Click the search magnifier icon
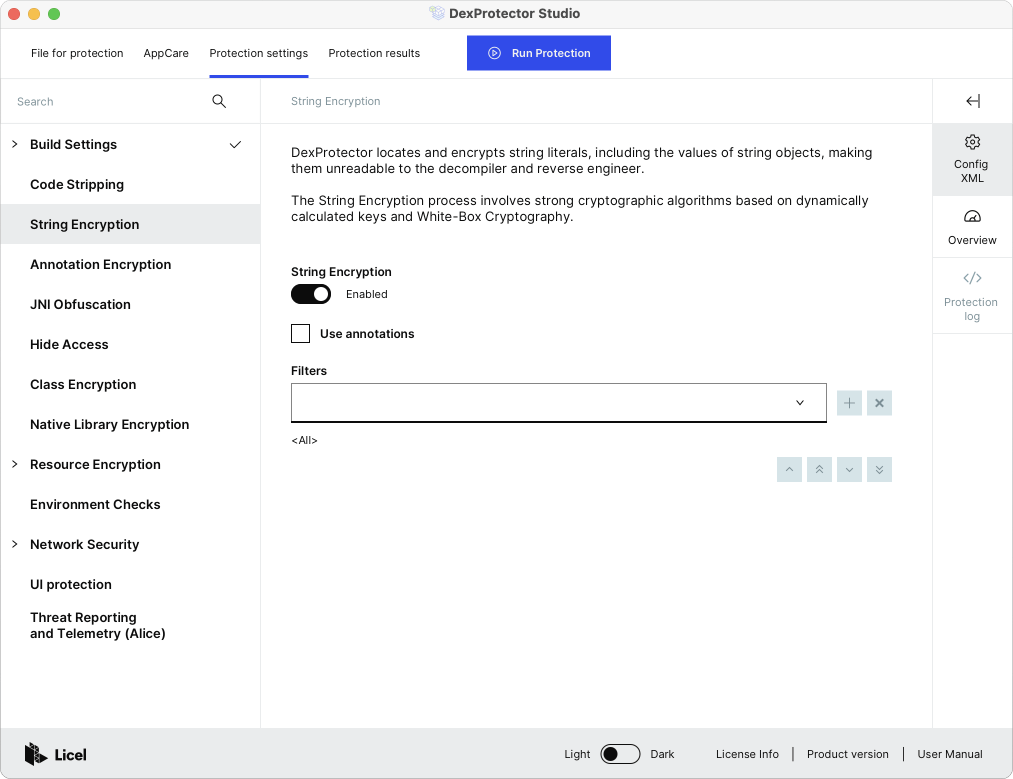This screenshot has height=779, width=1013. [x=219, y=101]
